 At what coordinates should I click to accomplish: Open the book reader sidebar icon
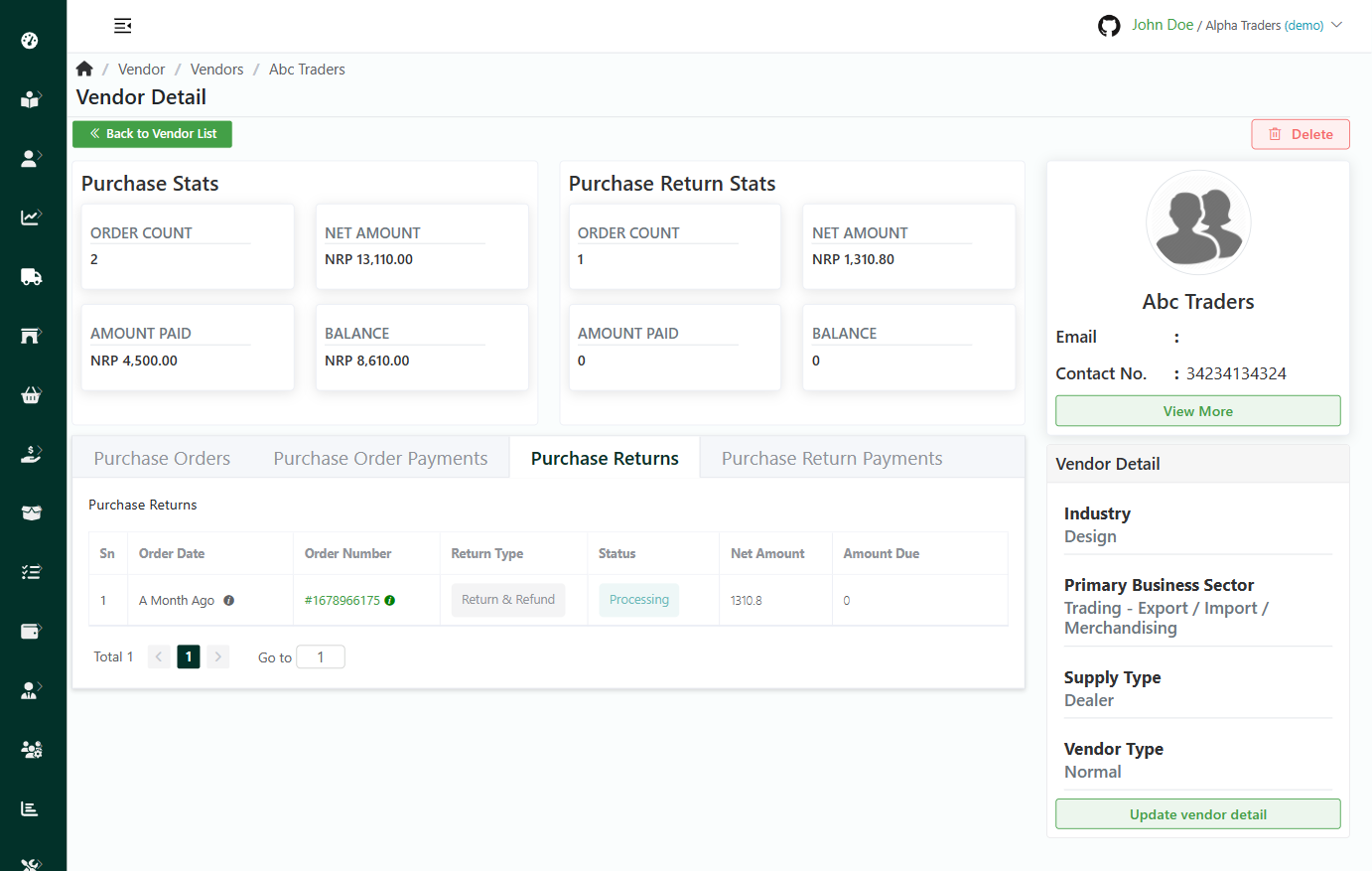click(x=30, y=99)
